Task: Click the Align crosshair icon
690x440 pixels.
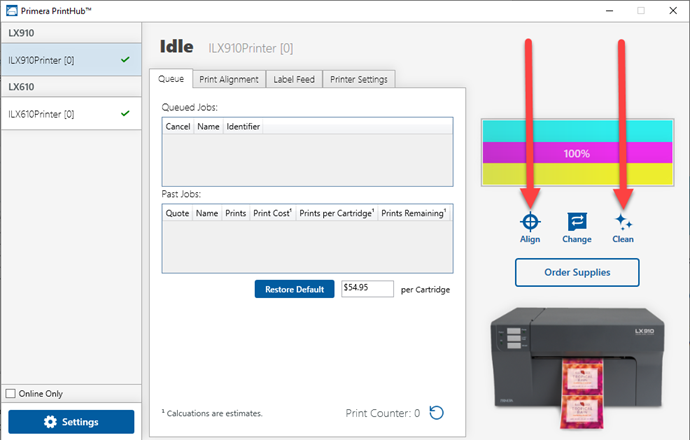Action: click(530, 222)
